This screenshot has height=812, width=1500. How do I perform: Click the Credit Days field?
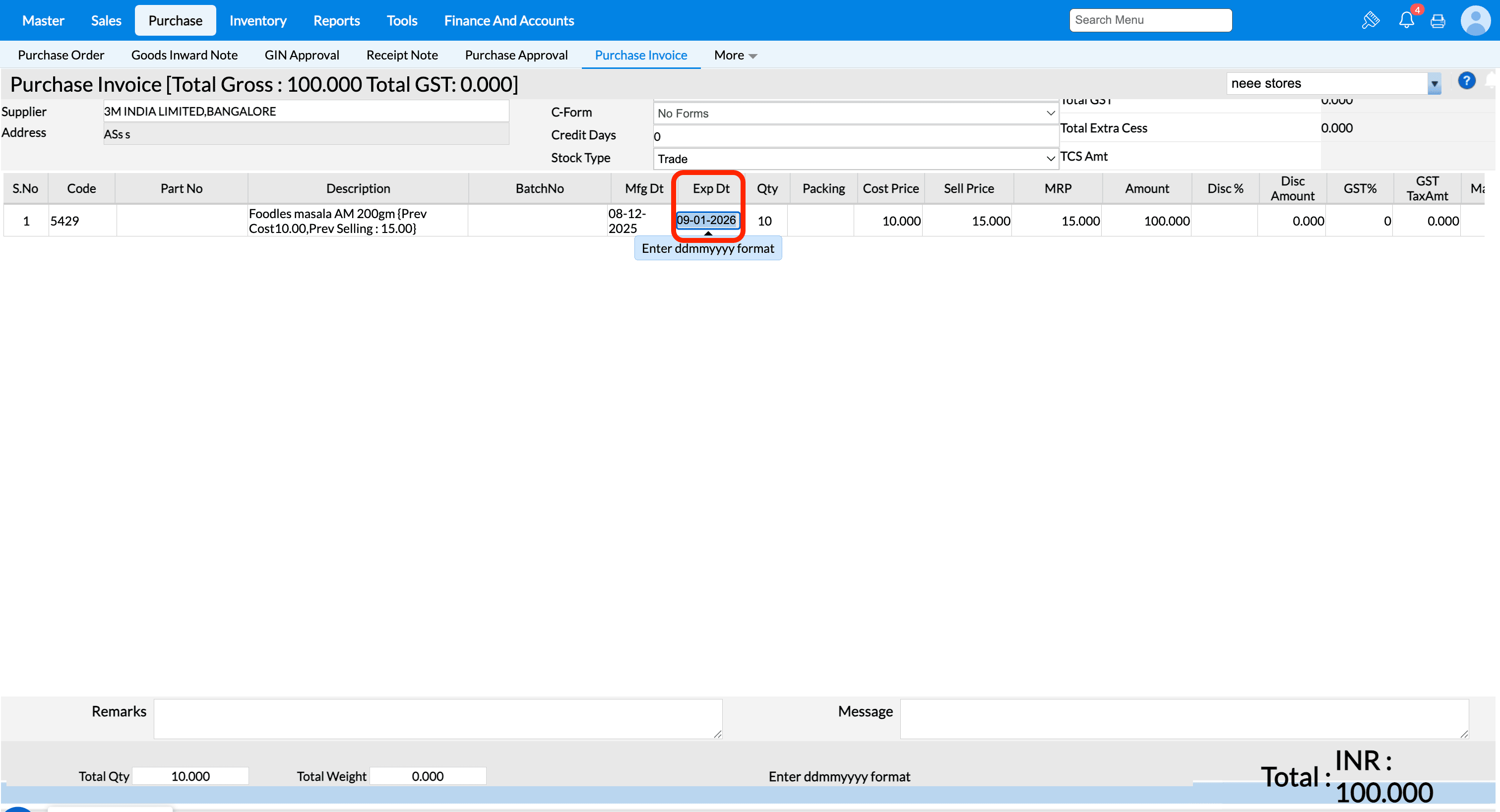pos(855,137)
